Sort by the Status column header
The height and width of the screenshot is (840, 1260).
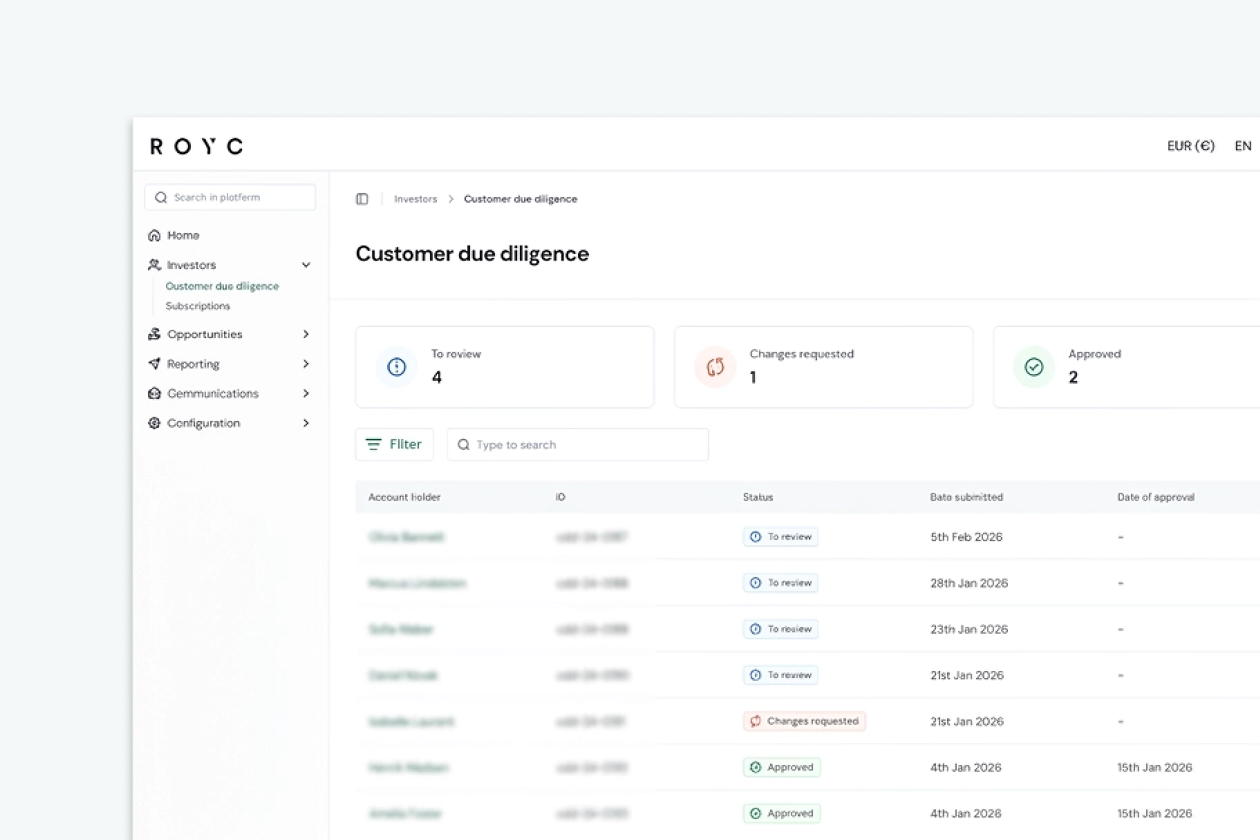click(758, 497)
